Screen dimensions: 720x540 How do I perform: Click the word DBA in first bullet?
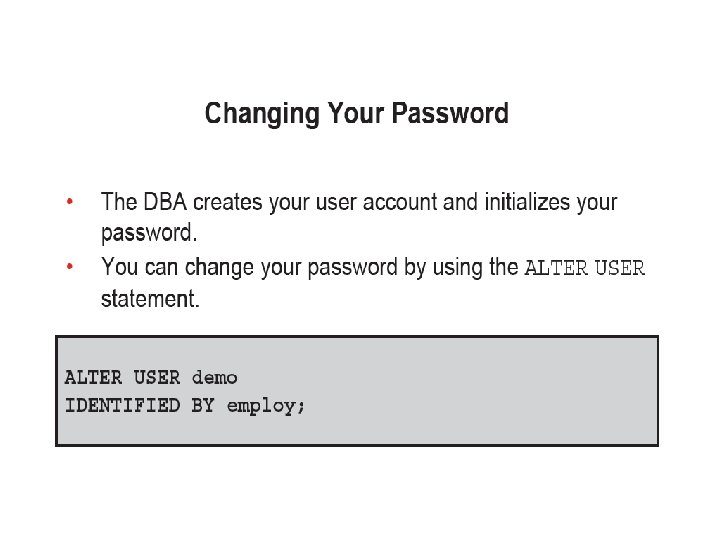(165, 202)
